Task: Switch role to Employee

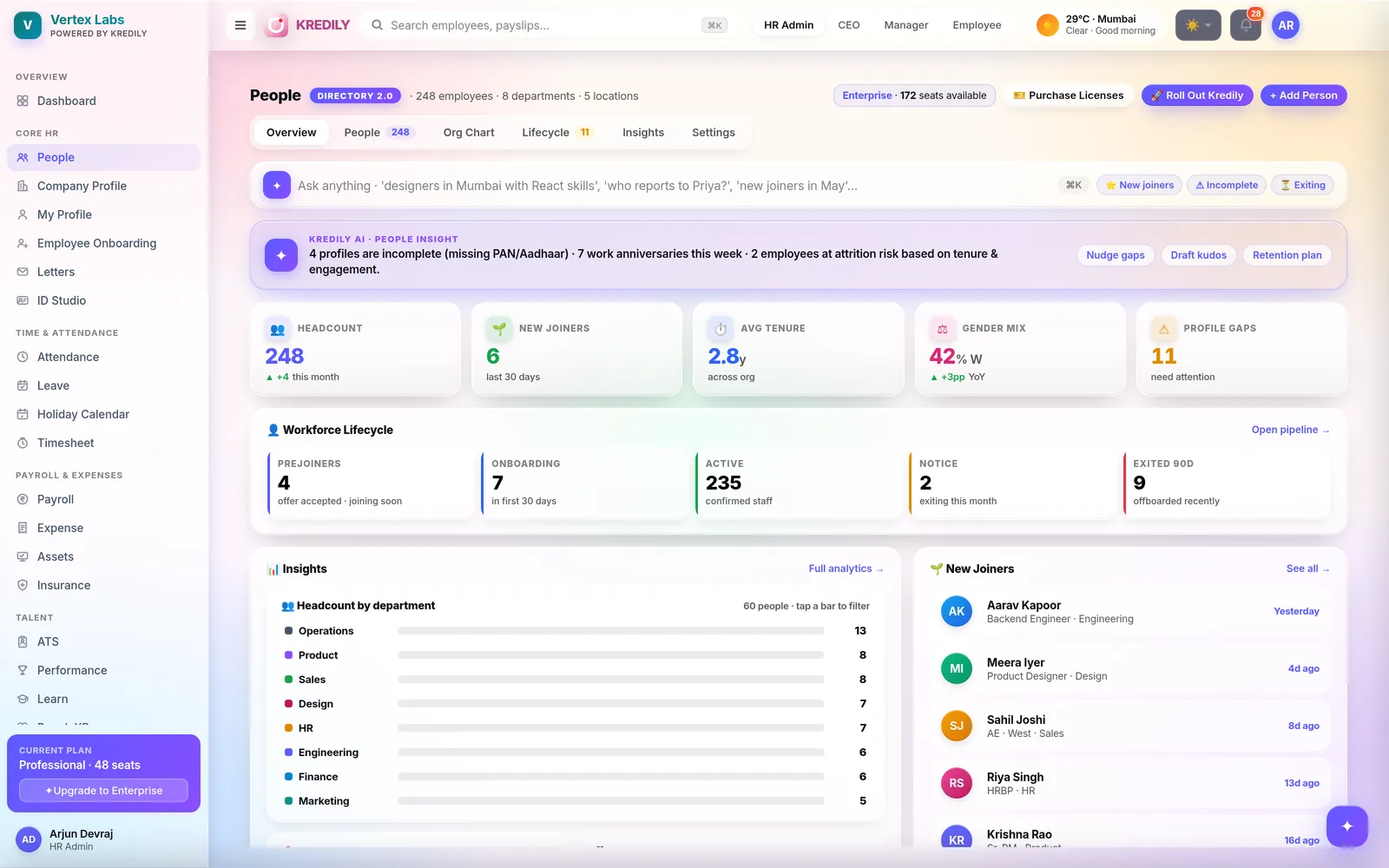Action: 977,25
